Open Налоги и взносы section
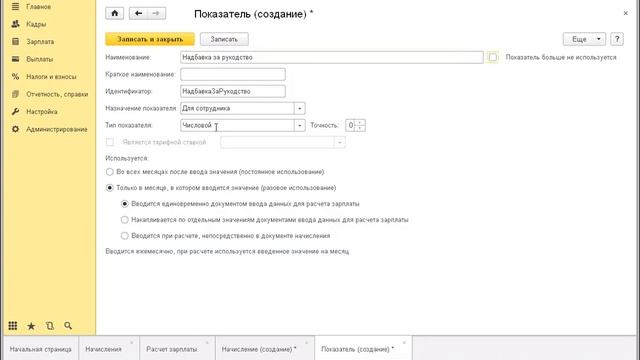640x360 pixels. [51, 77]
